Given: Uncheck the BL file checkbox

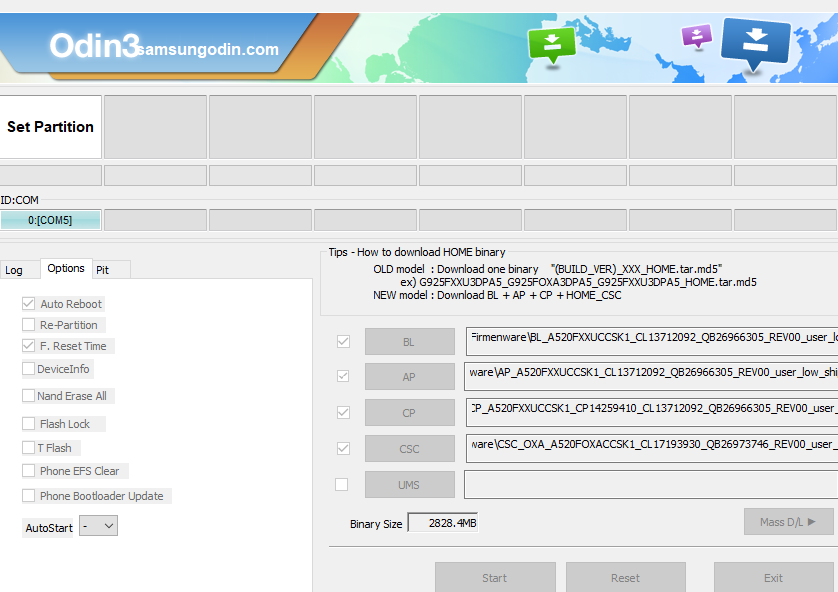Looking at the screenshot, I should [x=343, y=341].
